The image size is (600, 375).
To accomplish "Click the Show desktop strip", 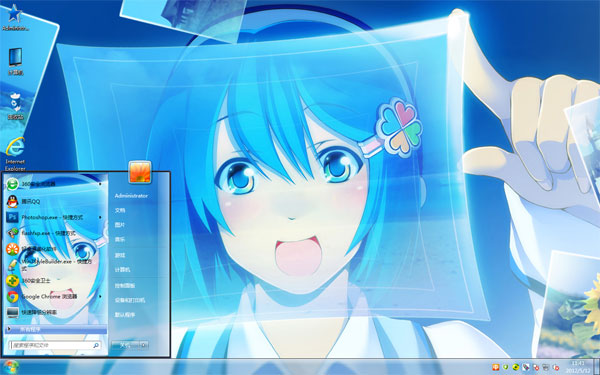I will tap(597, 367).
